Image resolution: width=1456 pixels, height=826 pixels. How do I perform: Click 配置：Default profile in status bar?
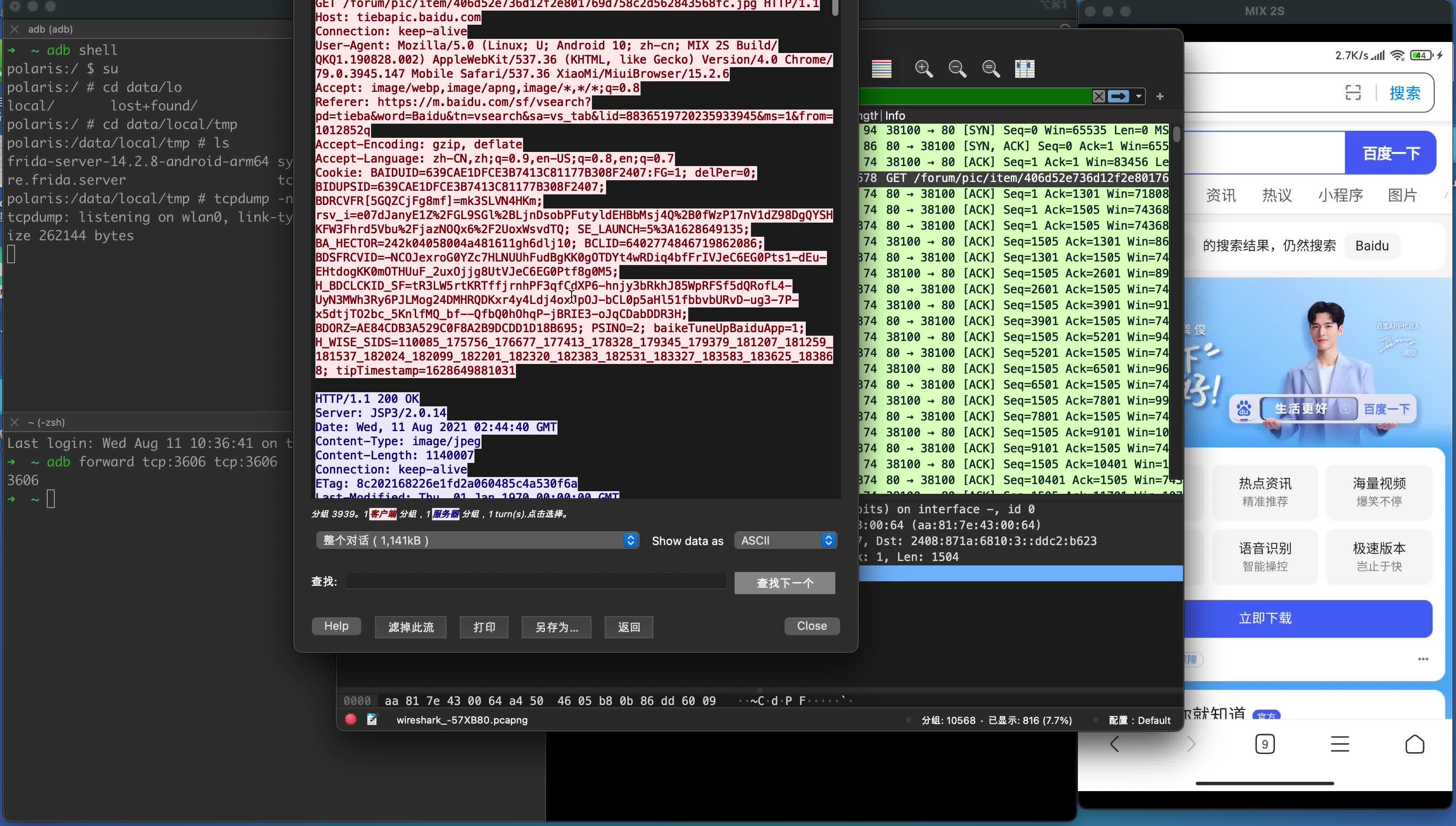(x=1139, y=720)
